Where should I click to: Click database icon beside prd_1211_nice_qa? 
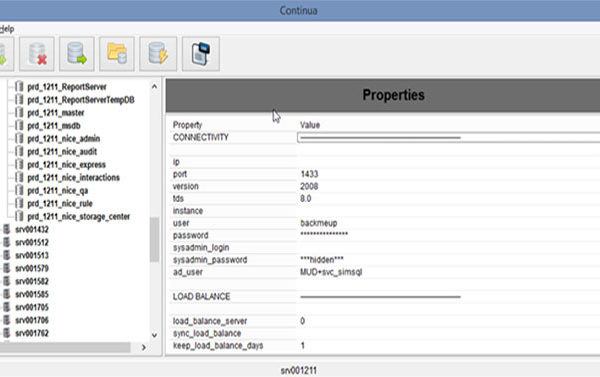click(x=19, y=190)
